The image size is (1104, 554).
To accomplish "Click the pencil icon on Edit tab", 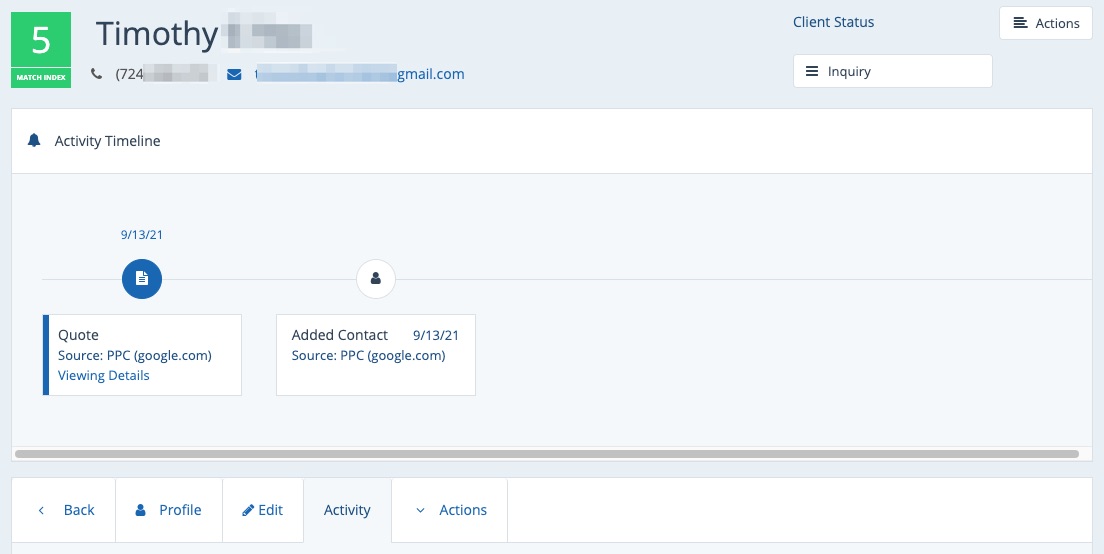I will pos(248,510).
